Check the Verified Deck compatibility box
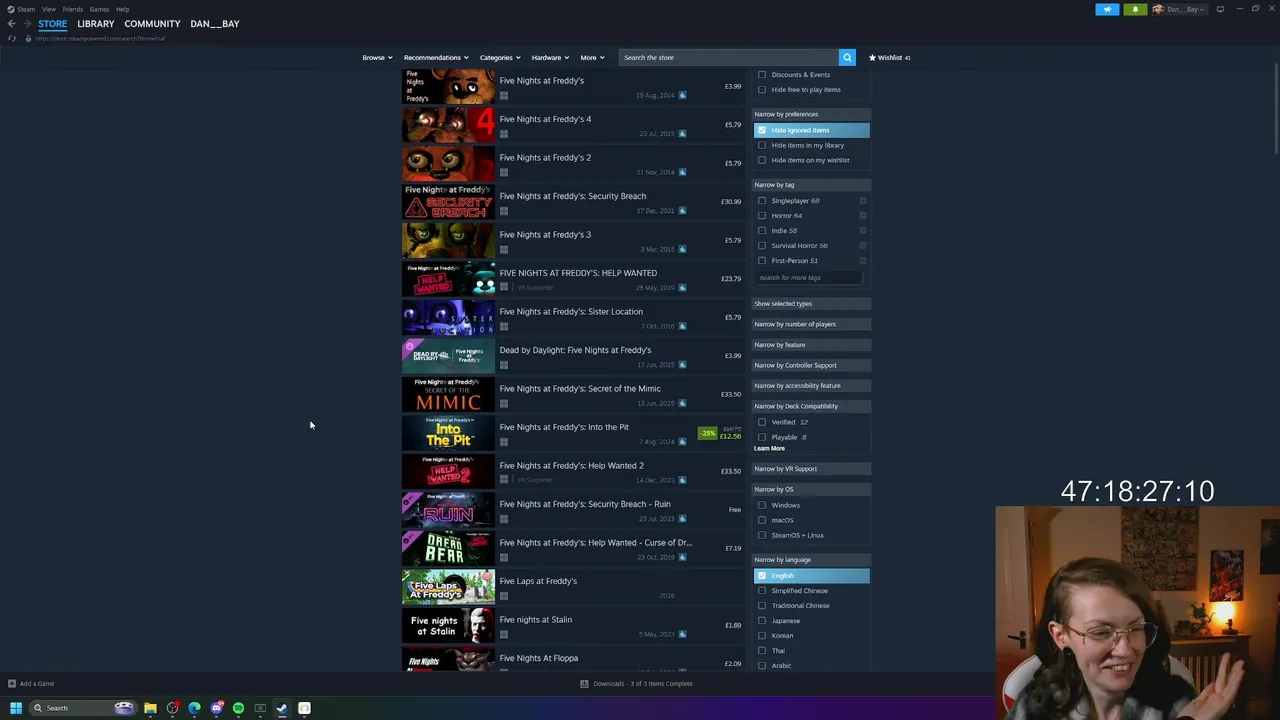 762,422
